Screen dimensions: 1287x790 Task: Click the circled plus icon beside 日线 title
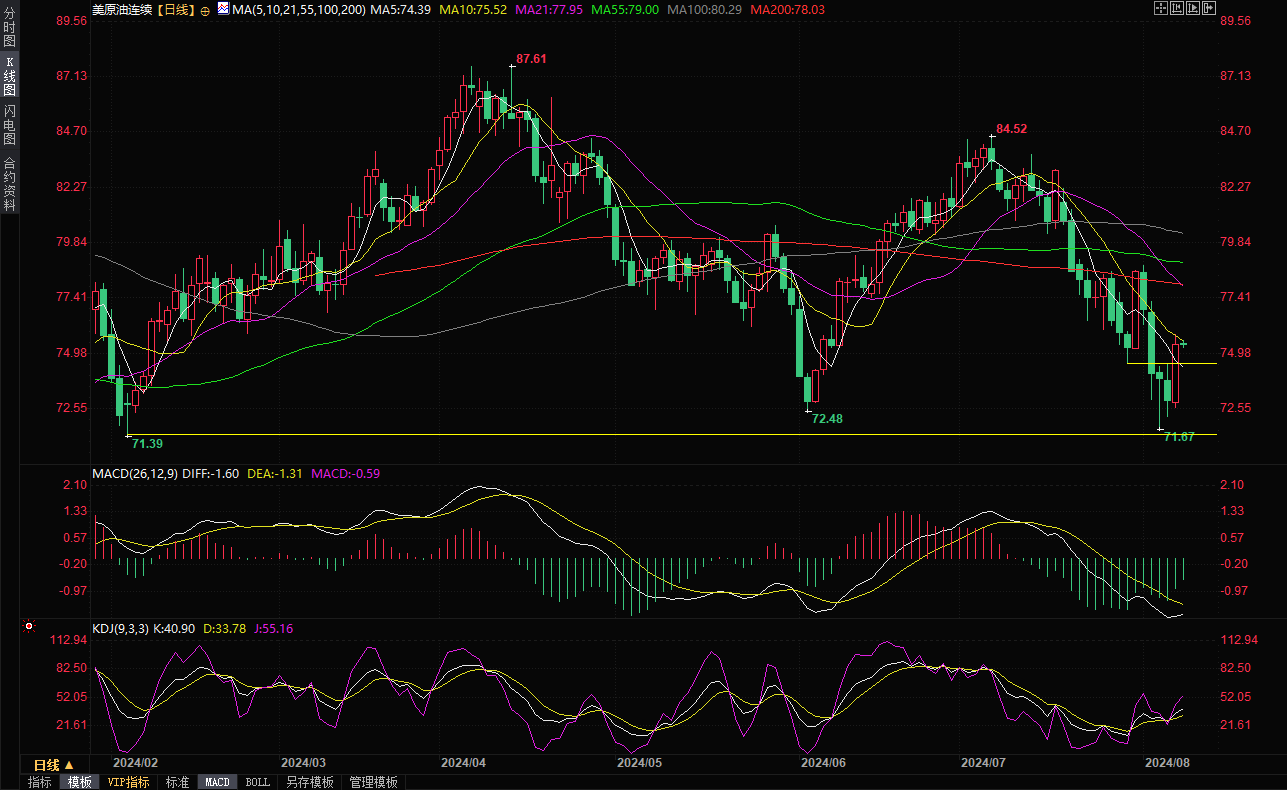[205, 10]
